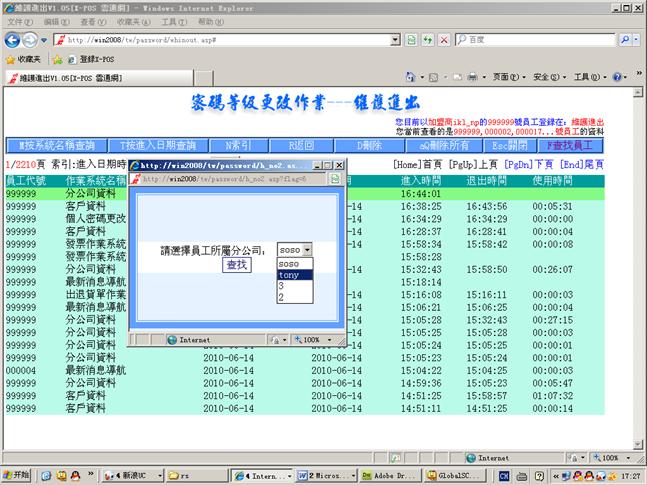Screen dimensions: 647x485
Task: Select 'tony' in the branch dropdown list
Action: click(x=290, y=274)
